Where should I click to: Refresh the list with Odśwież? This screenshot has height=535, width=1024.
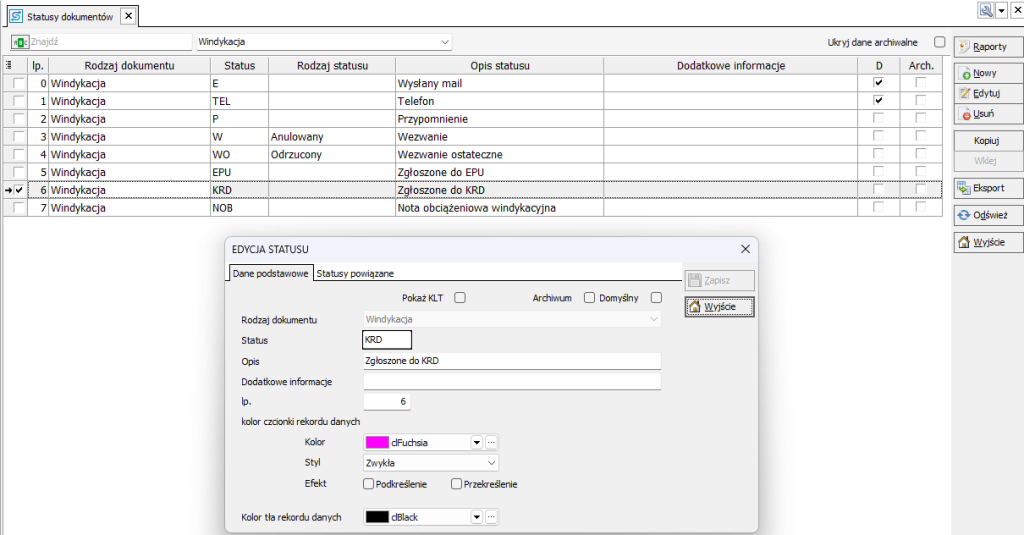[x=988, y=215]
